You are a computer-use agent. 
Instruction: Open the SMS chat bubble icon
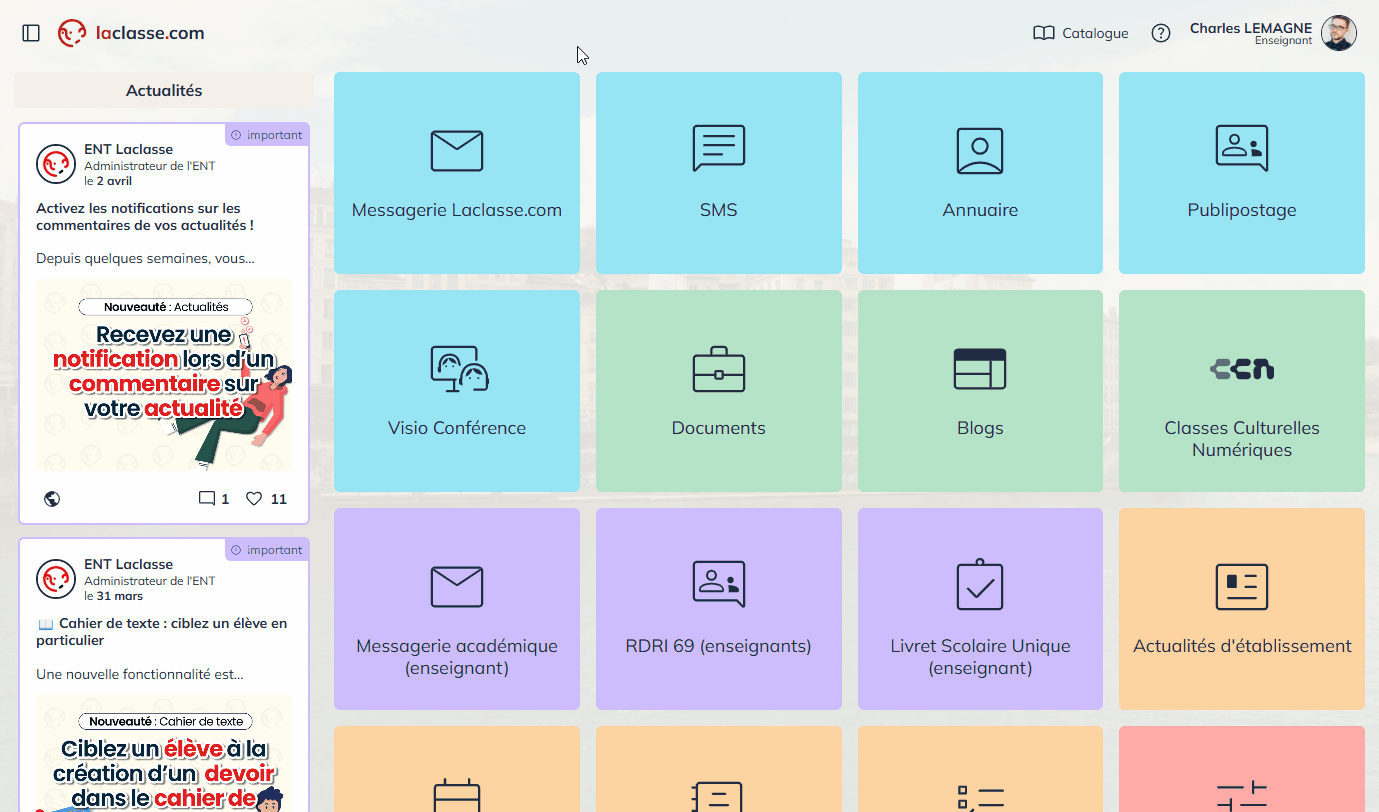719,149
